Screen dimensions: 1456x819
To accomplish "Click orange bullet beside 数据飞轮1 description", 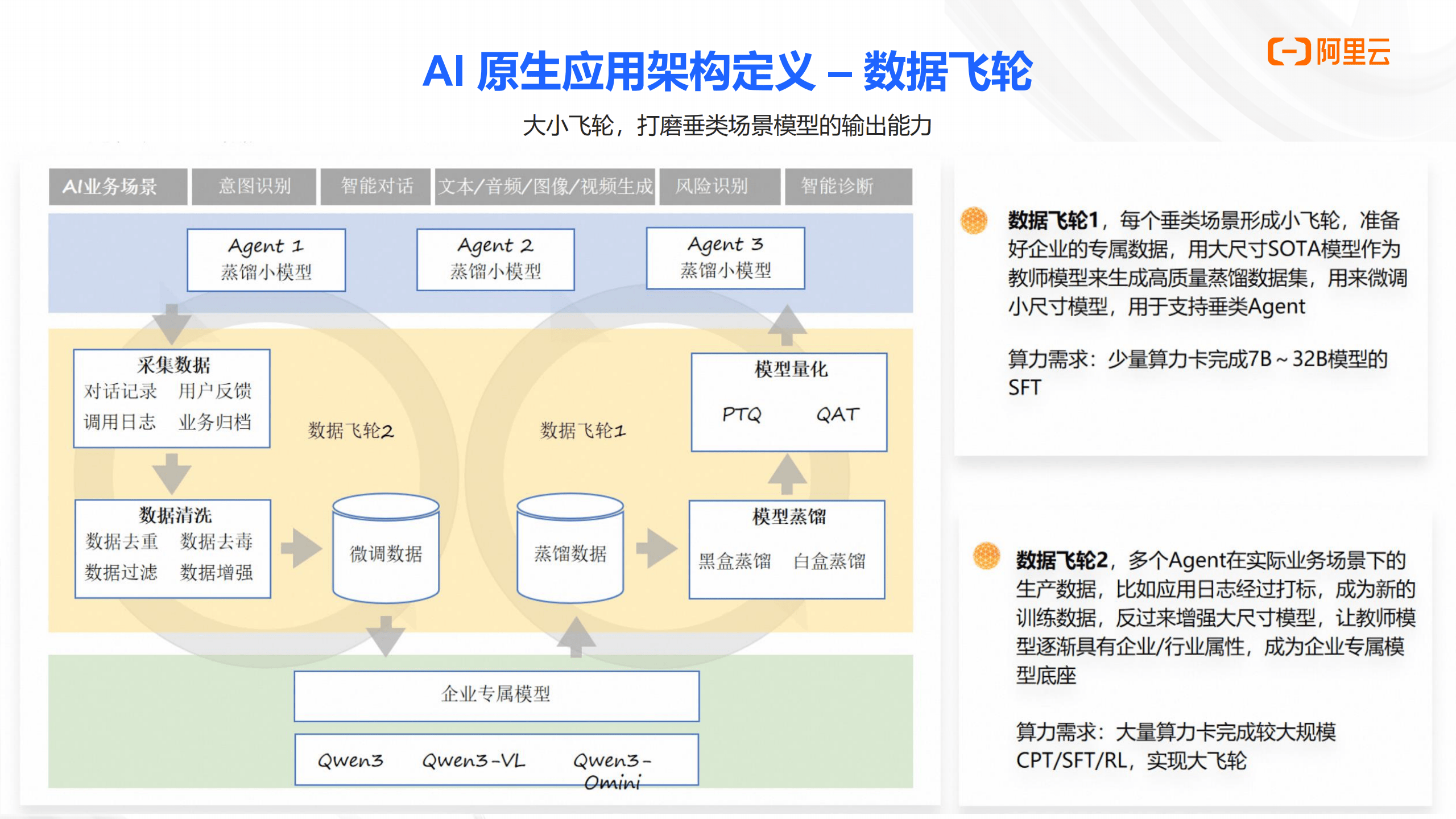I will coord(974,220).
